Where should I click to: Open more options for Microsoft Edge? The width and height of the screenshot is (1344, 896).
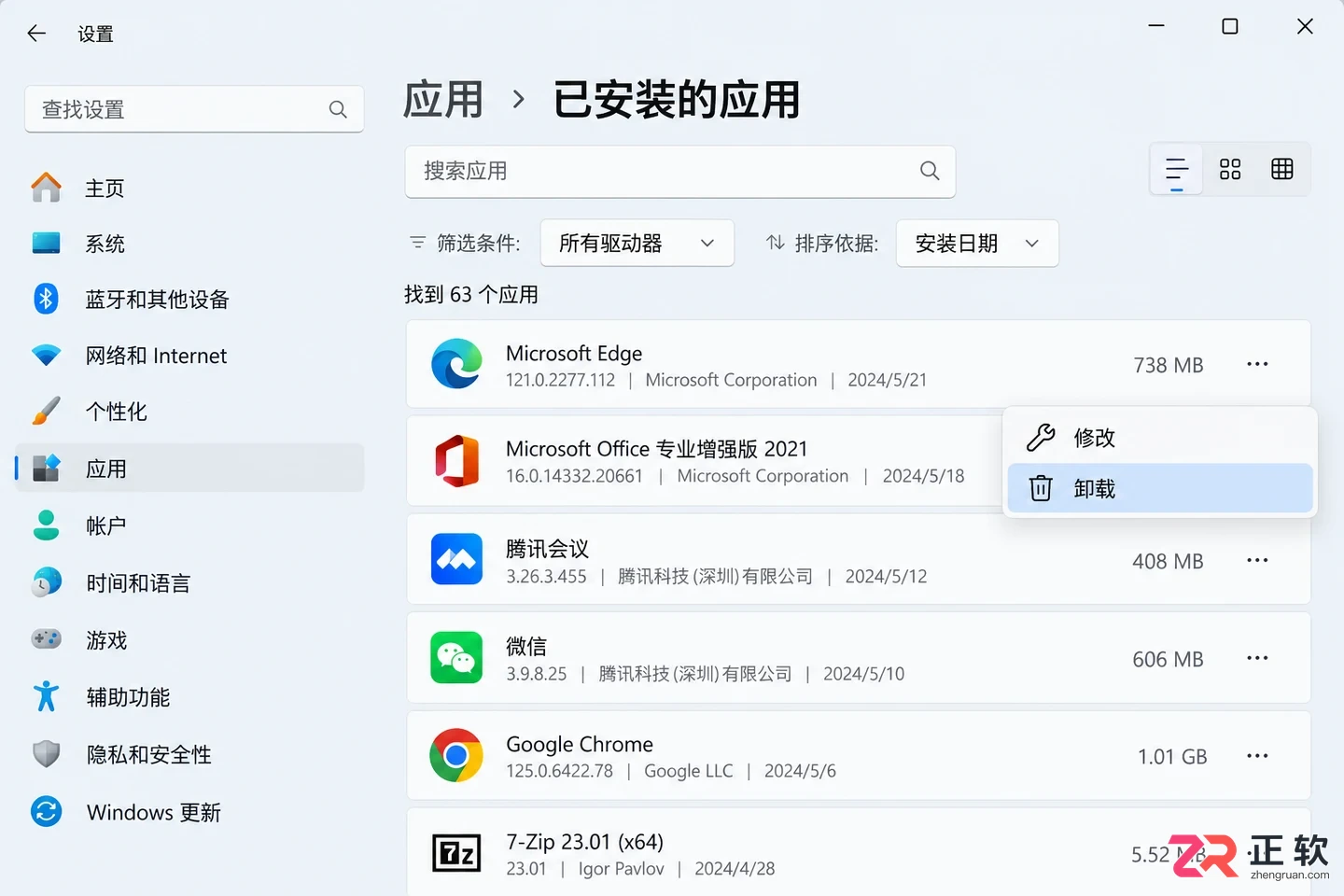click(x=1257, y=364)
